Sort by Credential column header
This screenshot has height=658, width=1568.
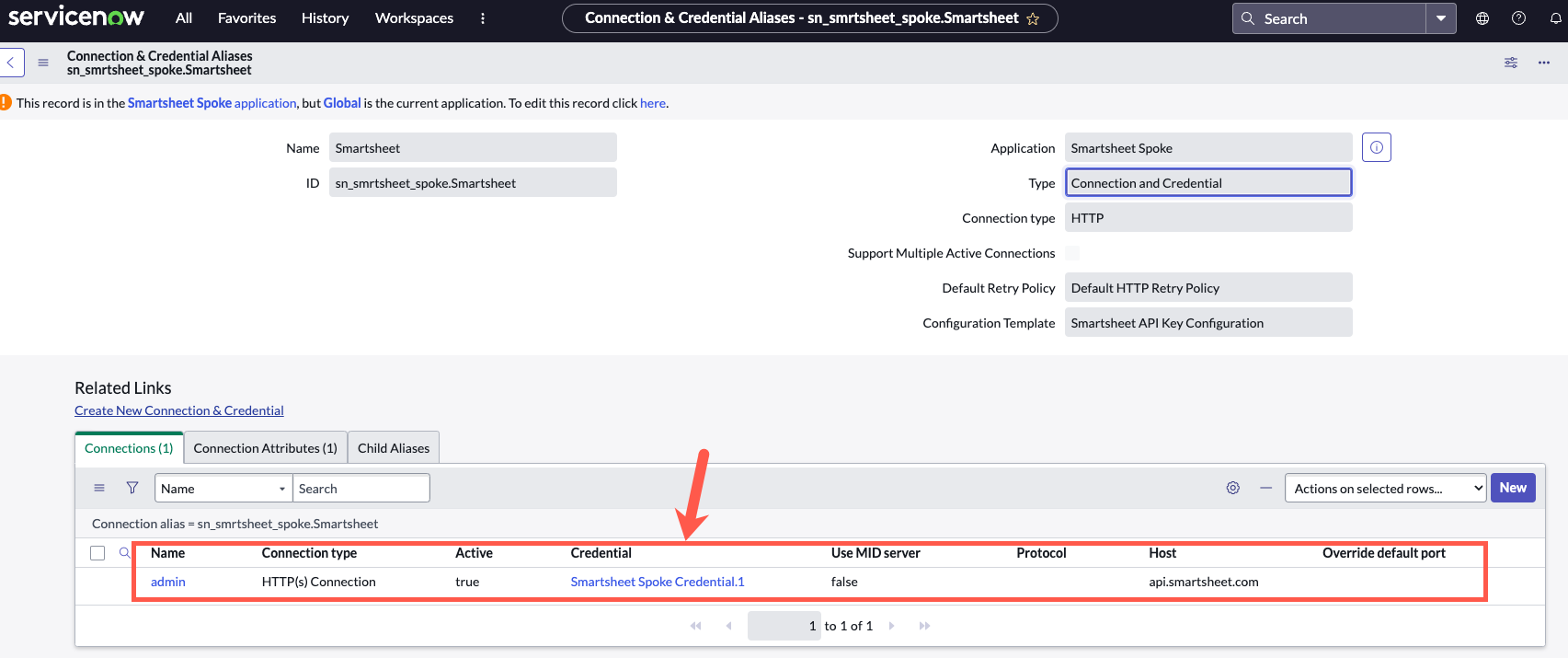(601, 553)
